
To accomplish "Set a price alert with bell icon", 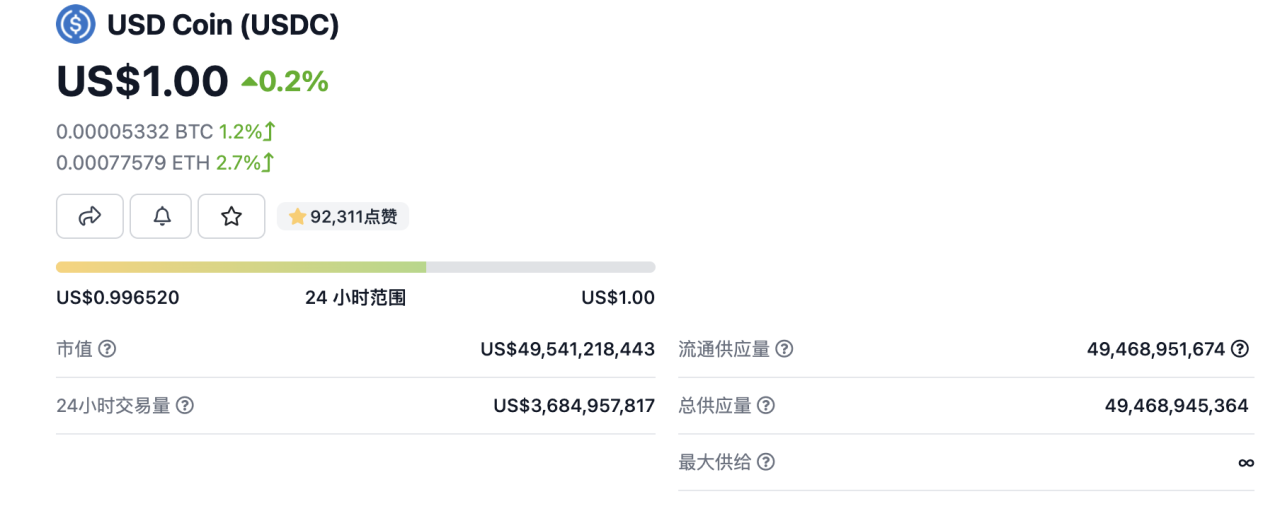I will pos(161,216).
